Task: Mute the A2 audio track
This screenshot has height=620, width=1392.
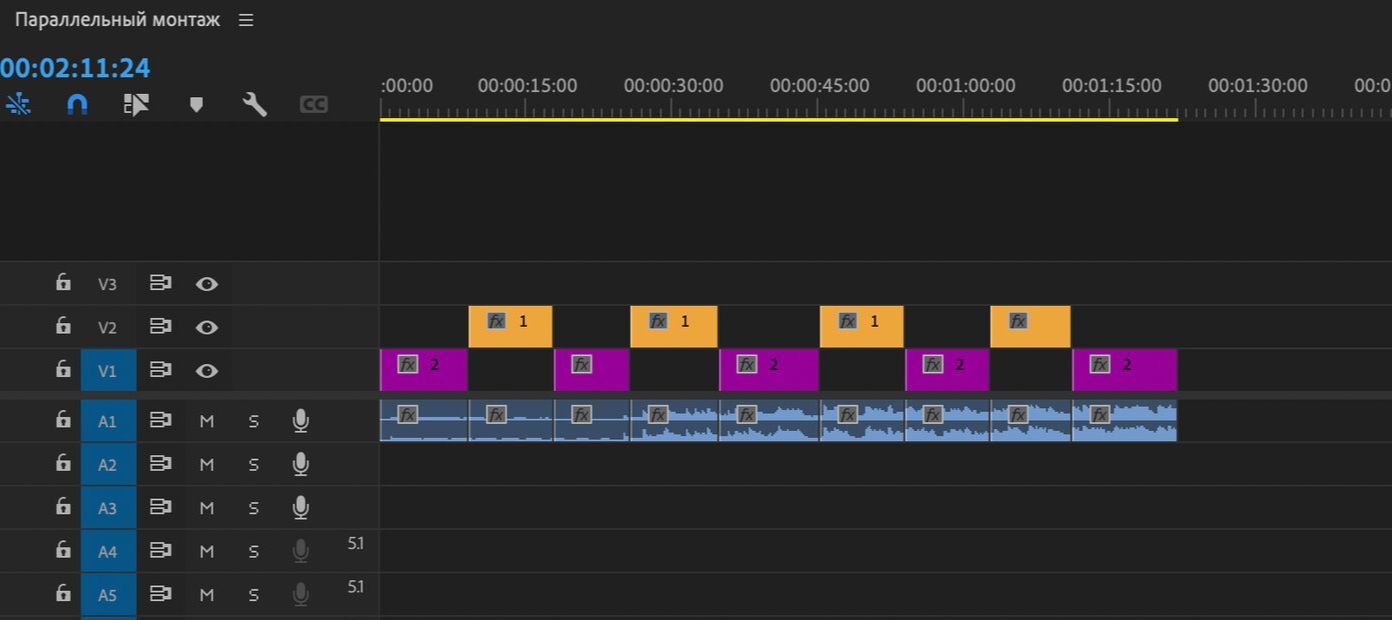Action: pyautogui.click(x=207, y=465)
